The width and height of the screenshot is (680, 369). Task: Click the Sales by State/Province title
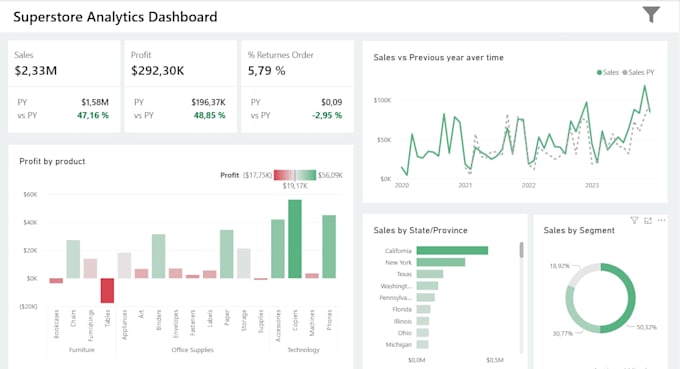coord(420,230)
